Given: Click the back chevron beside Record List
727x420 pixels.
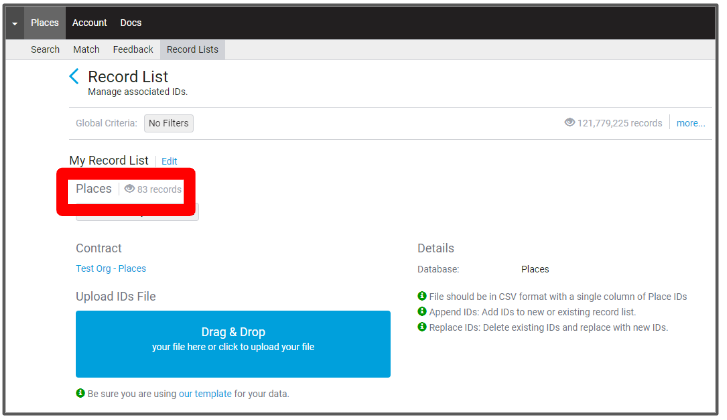Looking at the screenshot, I should [x=74, y=76].
